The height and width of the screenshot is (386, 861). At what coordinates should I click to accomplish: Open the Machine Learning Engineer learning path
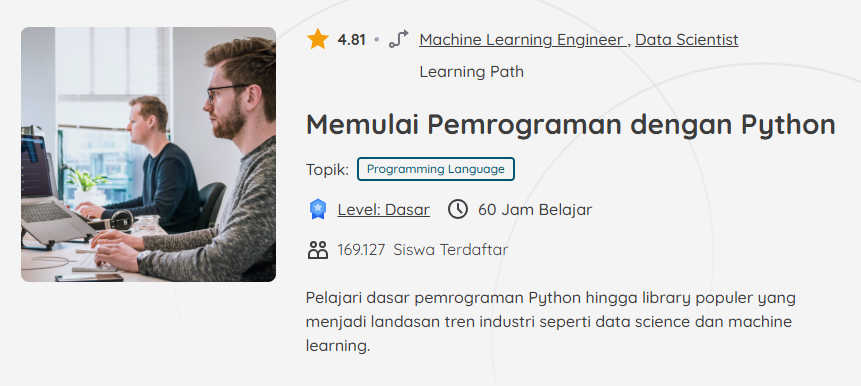(522, 40)
